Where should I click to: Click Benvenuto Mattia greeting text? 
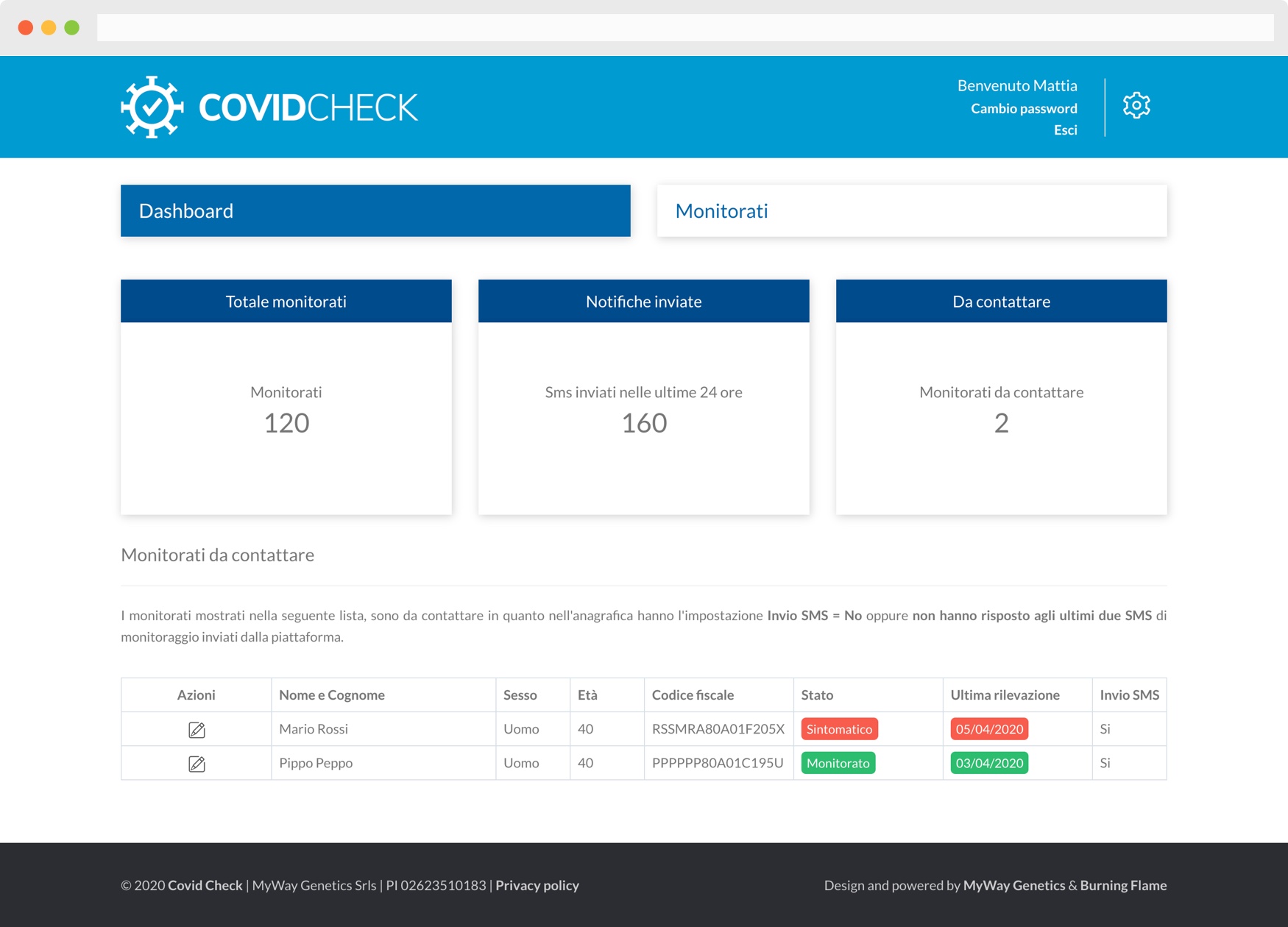[x=1017, y=85]
